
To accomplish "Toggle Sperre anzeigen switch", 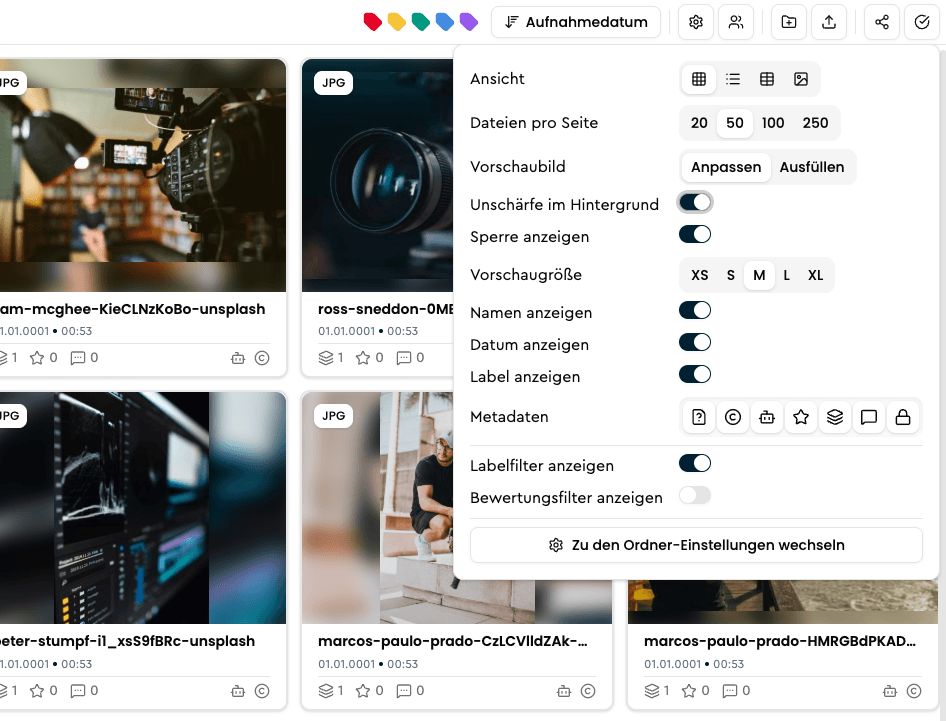I will 695,234.
